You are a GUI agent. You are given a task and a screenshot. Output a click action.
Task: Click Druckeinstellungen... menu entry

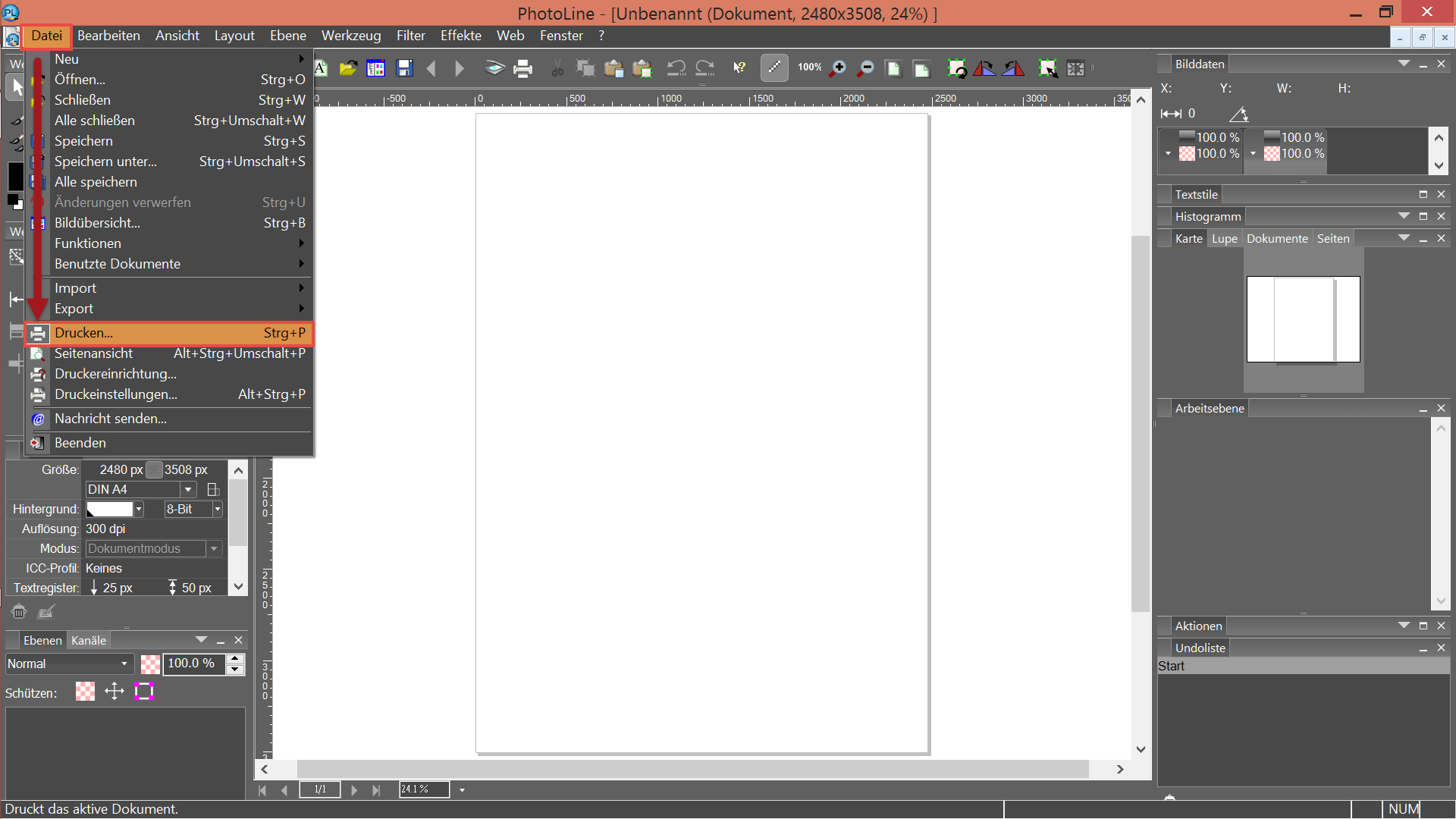point(170,394)
